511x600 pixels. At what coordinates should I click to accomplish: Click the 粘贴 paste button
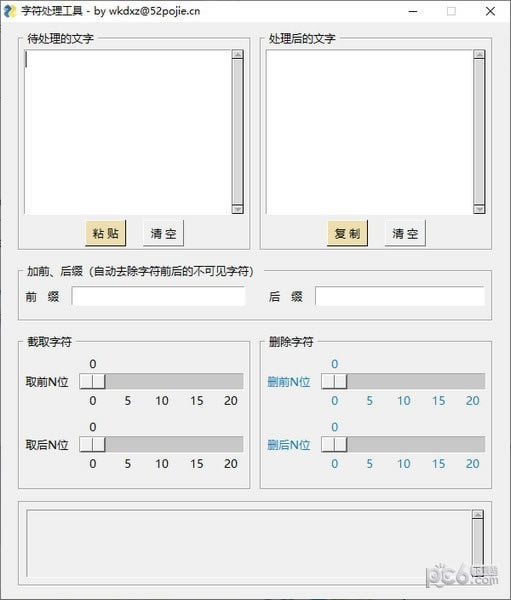tap(106, 233)
